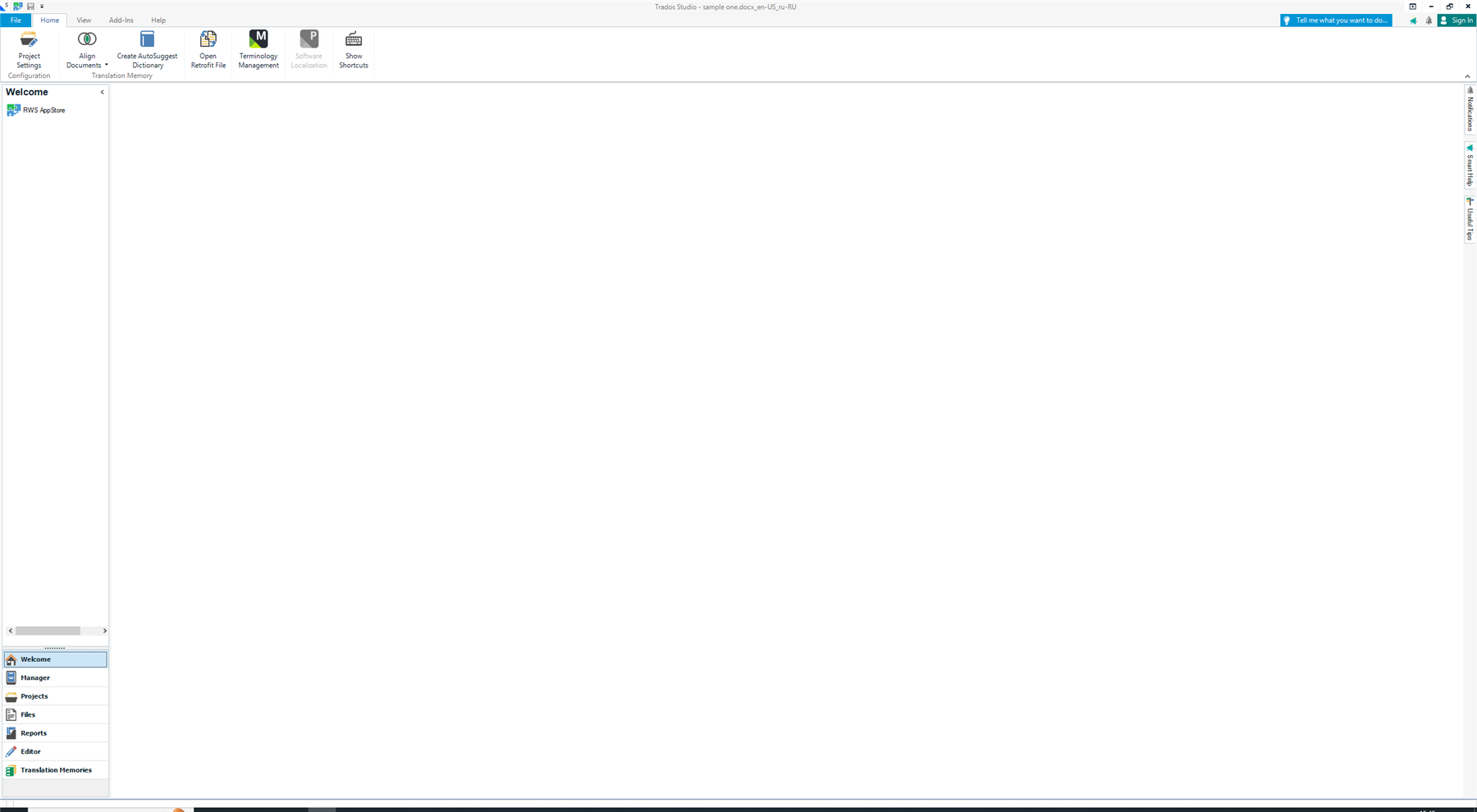Open the Add-Ins tab
The height and width of the screenshot is (812, 1477).
(121, 20)
